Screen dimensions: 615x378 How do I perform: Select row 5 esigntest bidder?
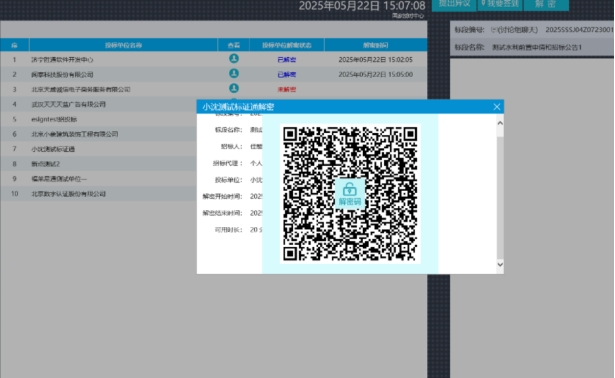tap(98, 119)
